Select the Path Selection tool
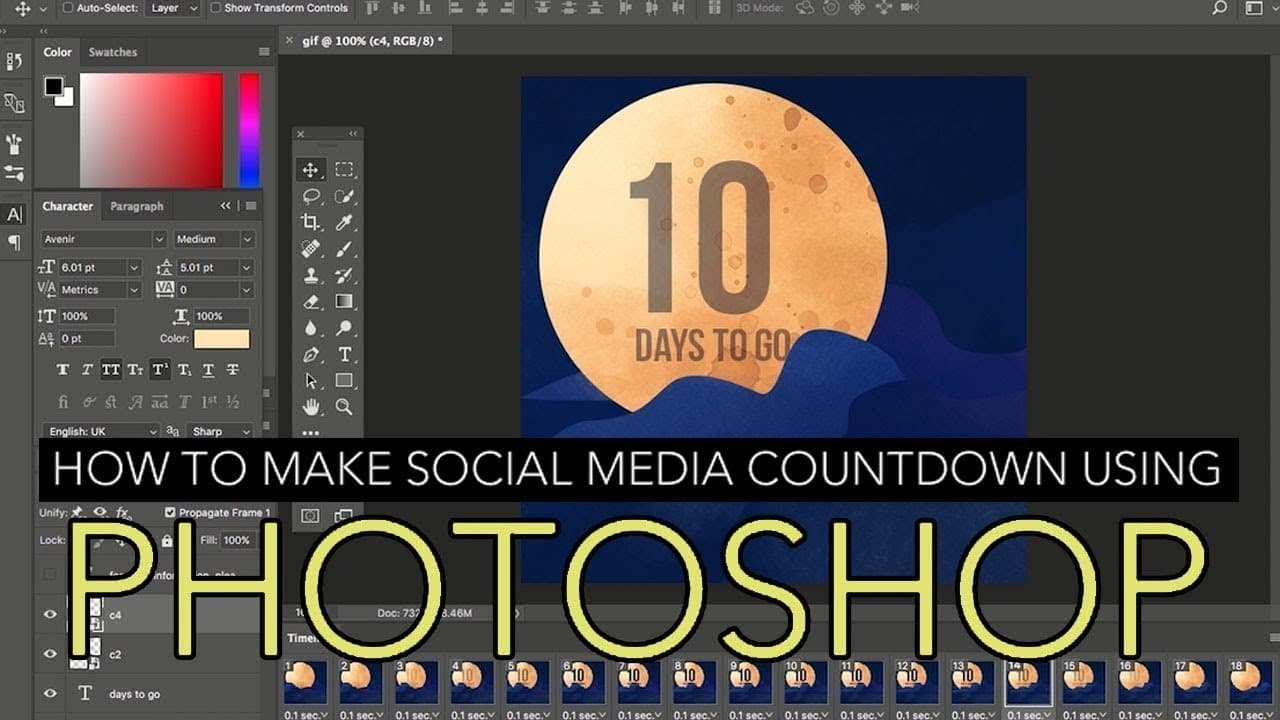 click(x=311, y=380)
